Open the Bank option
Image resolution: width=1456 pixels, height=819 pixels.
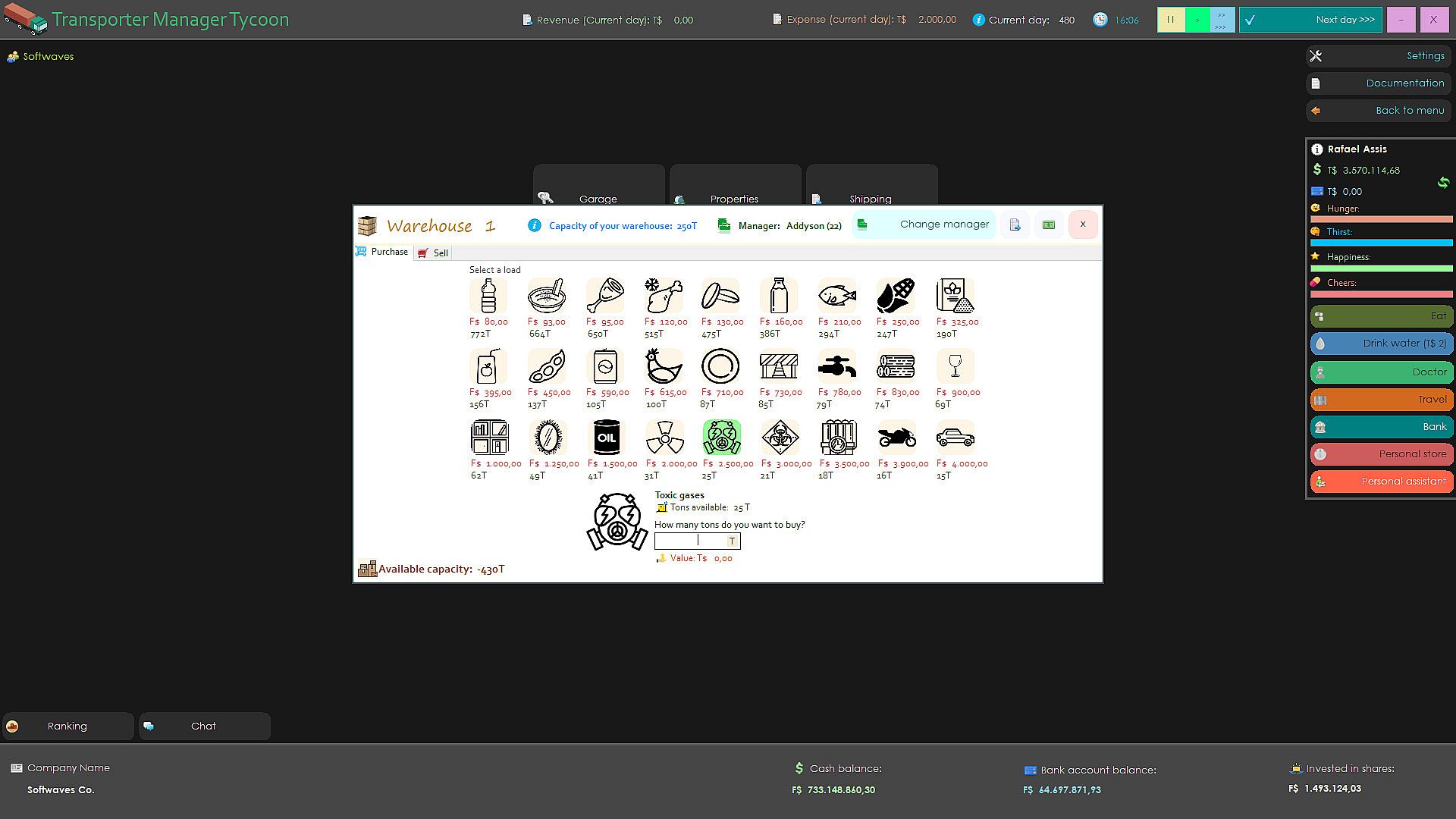point(1381,427)
